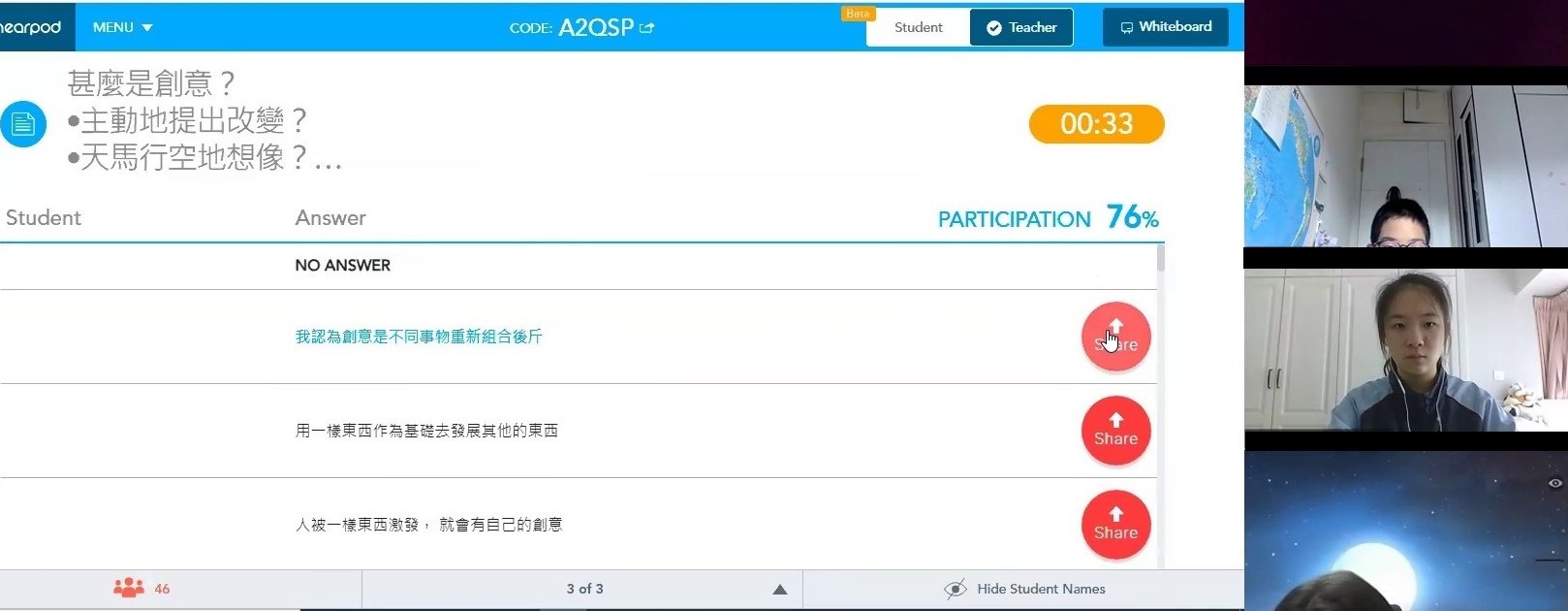Share the answer about 不同事物重新組合

coord(1115,337)
